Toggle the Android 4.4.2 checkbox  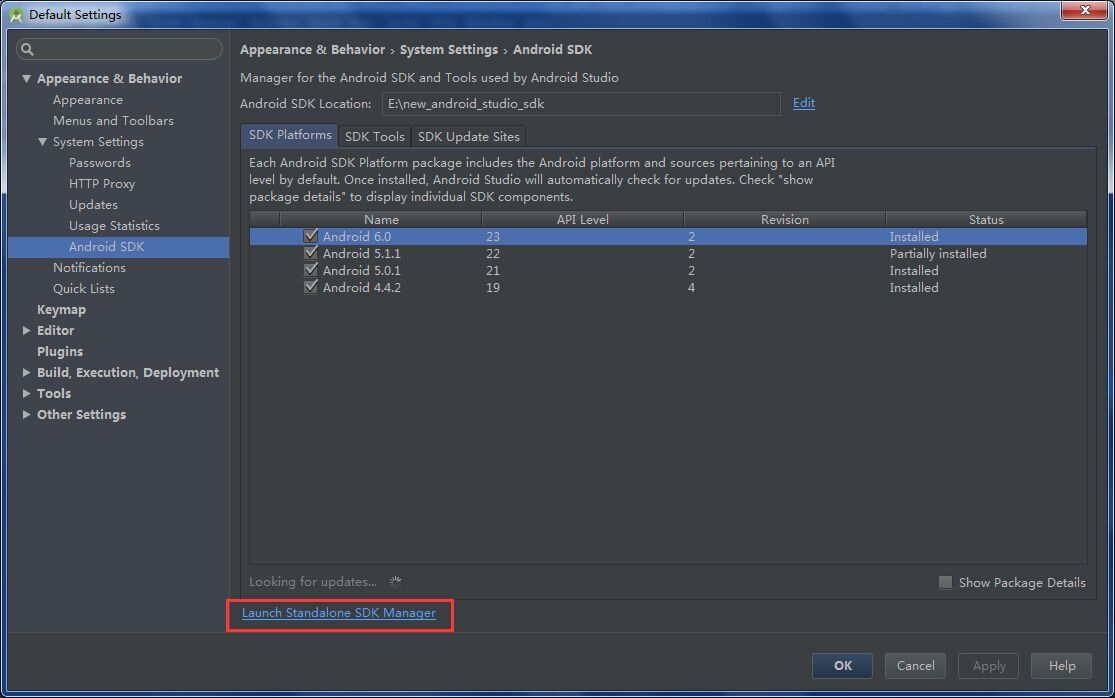pyautogui.click(x=310, y=288)
